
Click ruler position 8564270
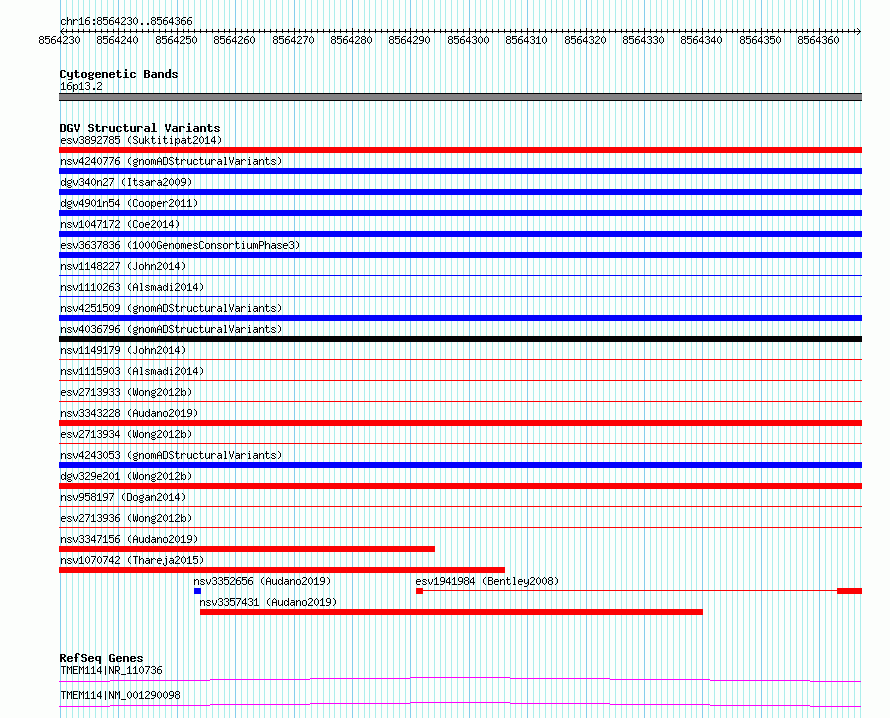click(x=293, y=40)
